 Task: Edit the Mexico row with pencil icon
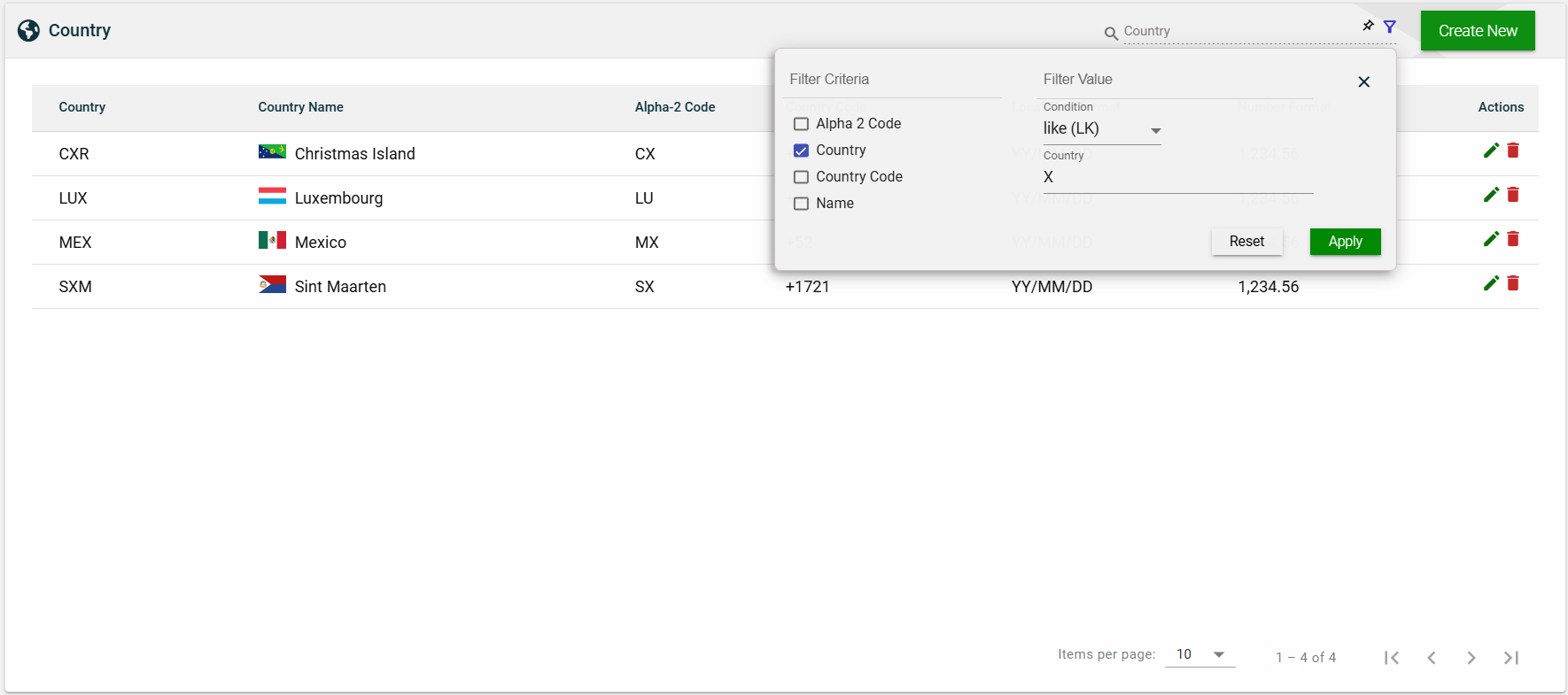coord(1491,239)
